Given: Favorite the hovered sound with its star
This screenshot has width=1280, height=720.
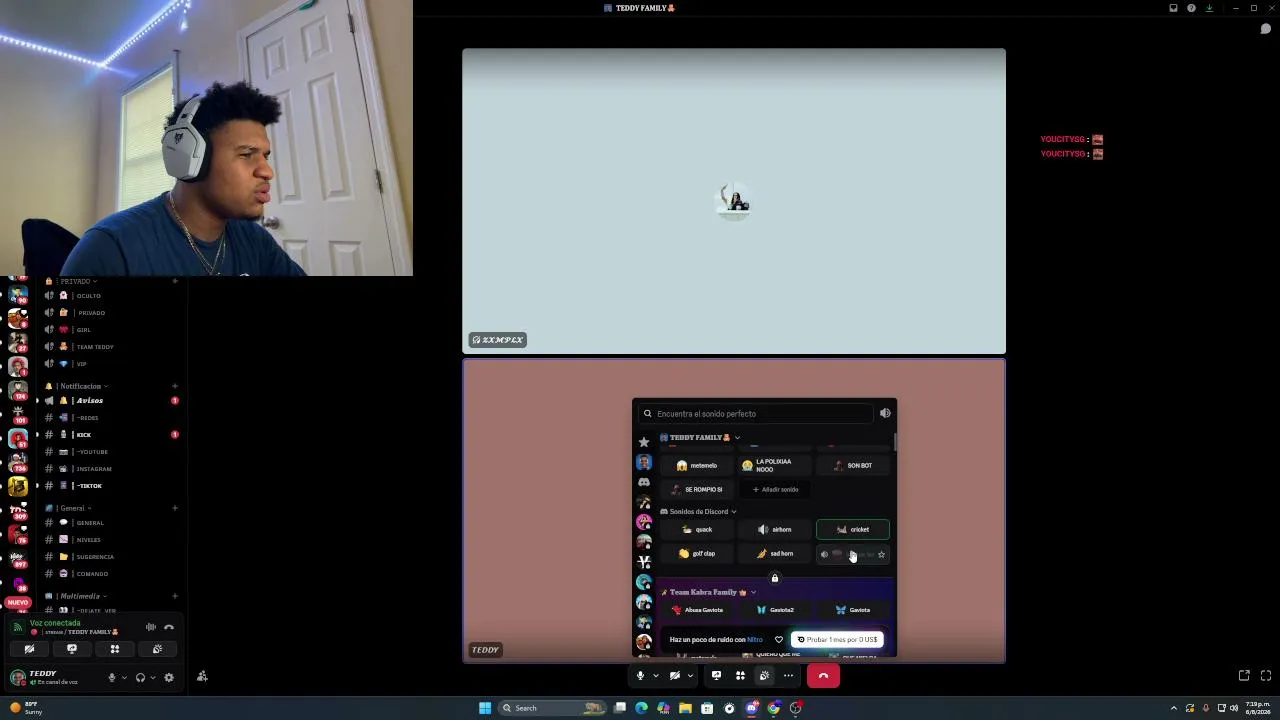Looking at the screenshot, I should (x=881, y=554).
